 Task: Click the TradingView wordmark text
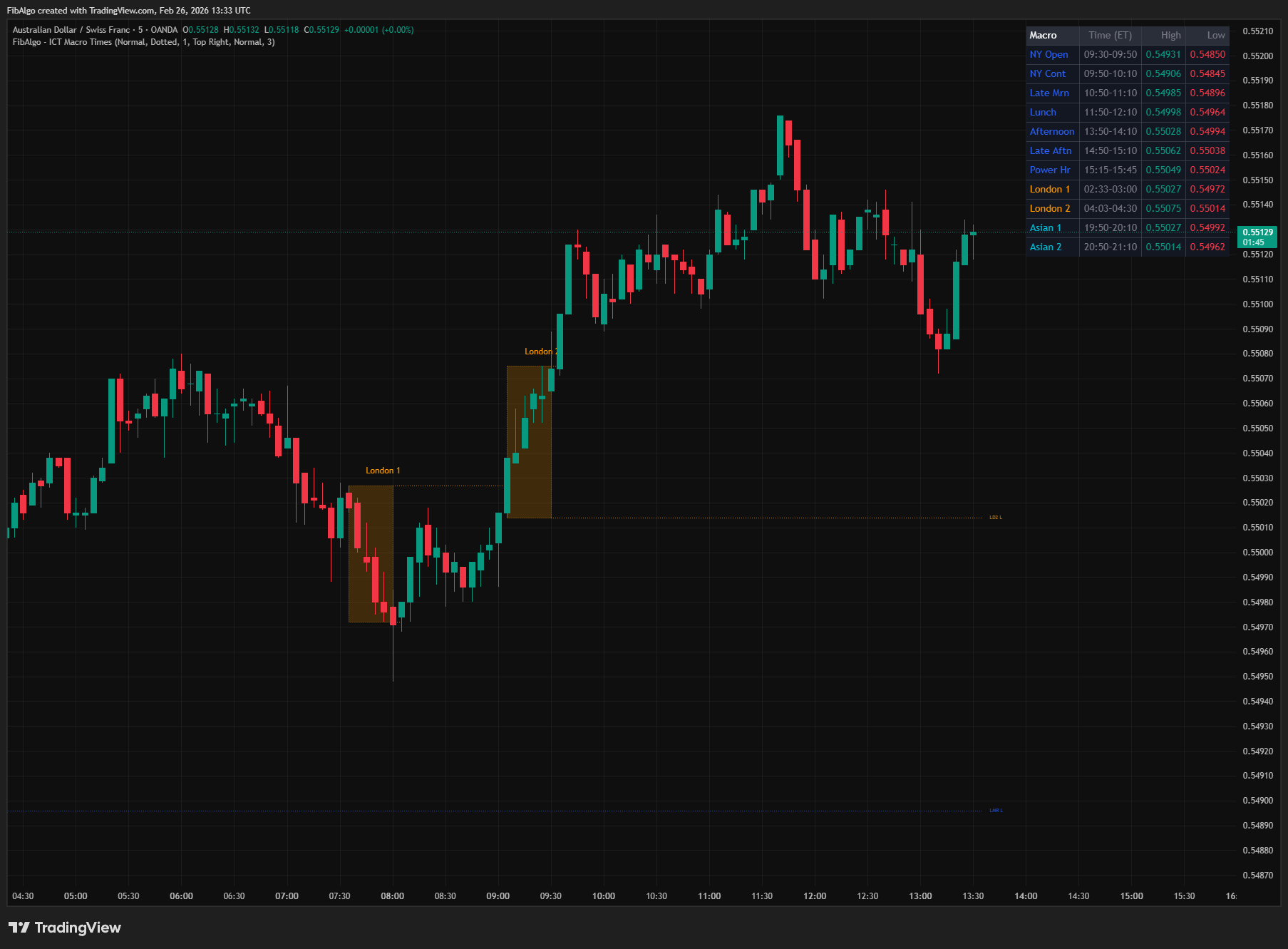[x=78, y=927]
